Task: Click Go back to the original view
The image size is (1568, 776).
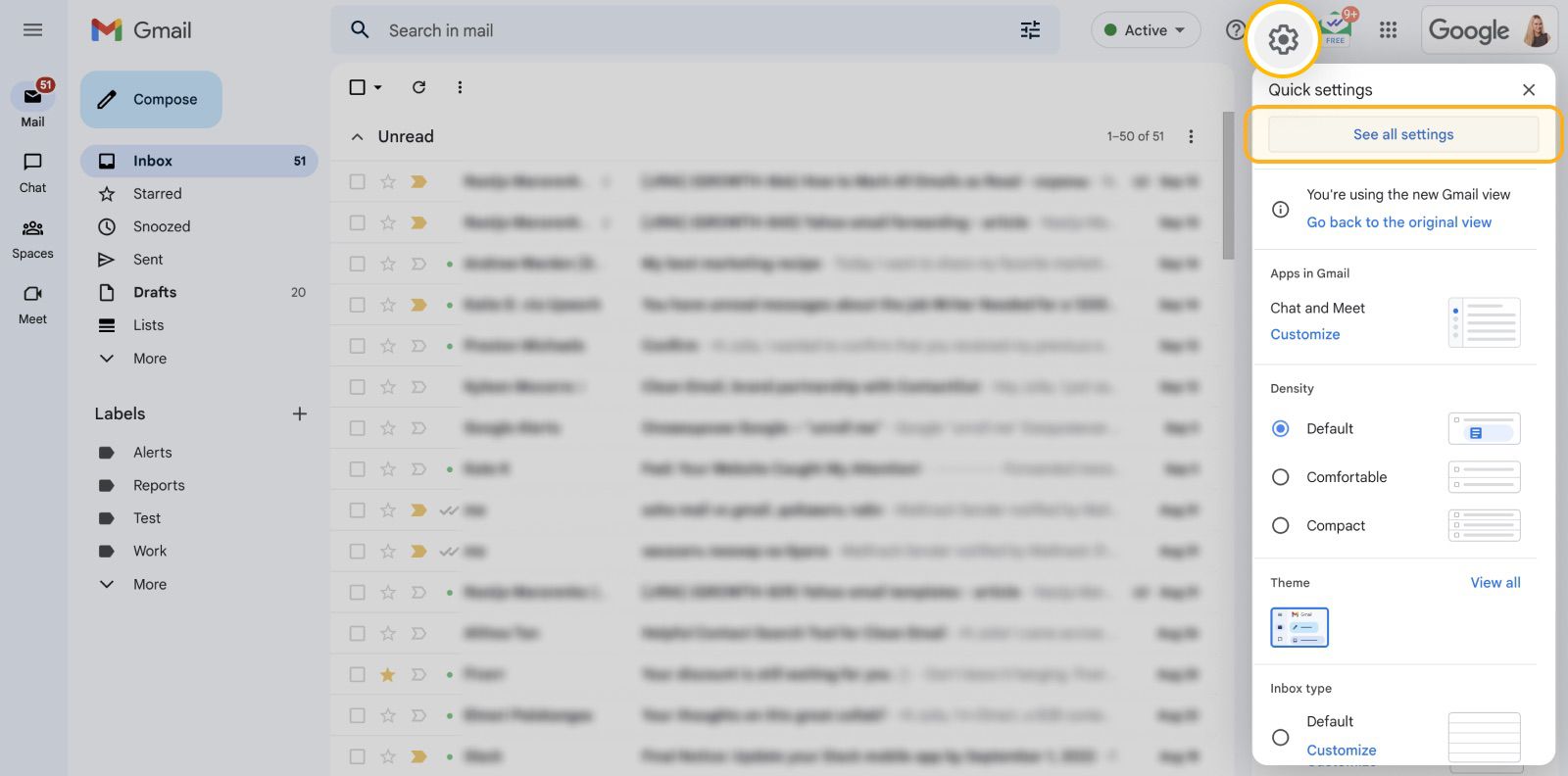Action: coord(1398,222)
